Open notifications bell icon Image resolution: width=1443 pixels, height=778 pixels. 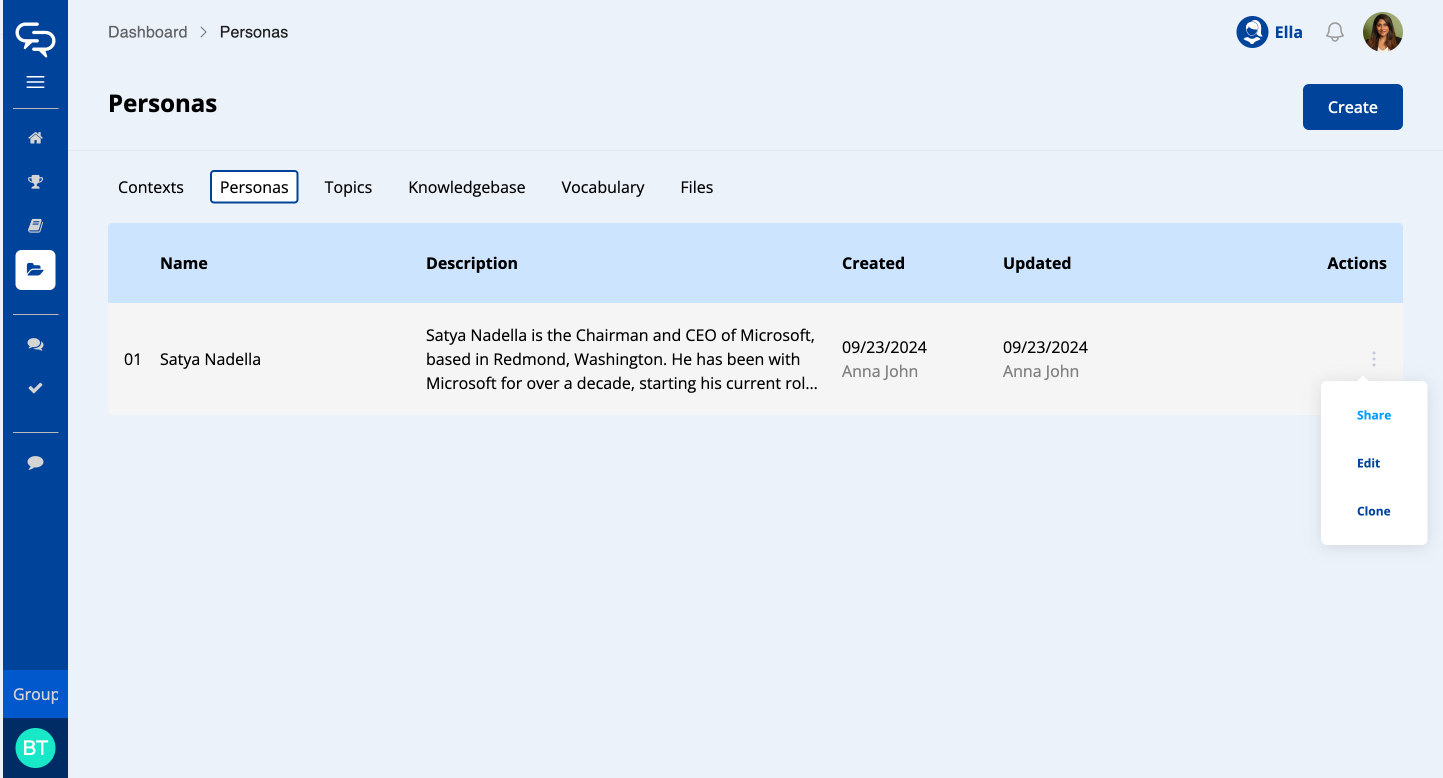click(1334, 33)
